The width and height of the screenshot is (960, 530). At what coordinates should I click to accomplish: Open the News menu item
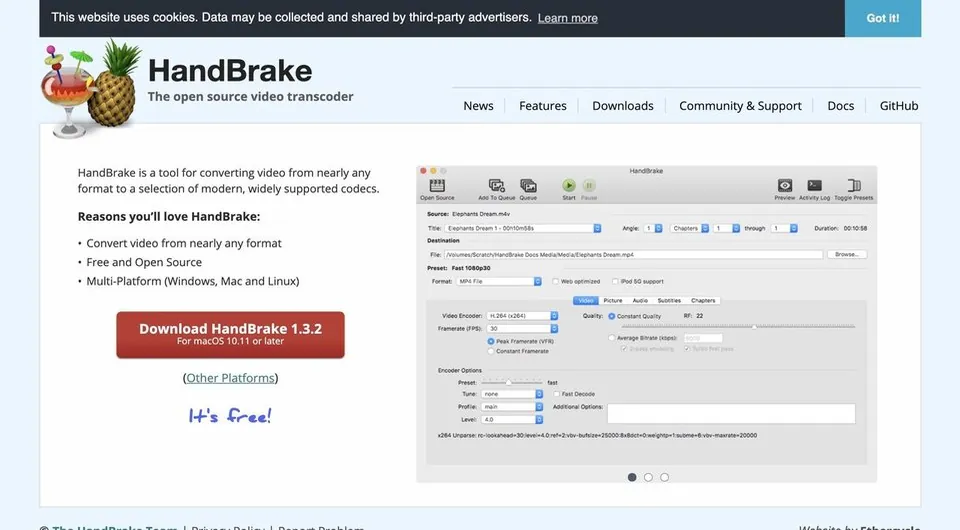click(x=478, y=106)
